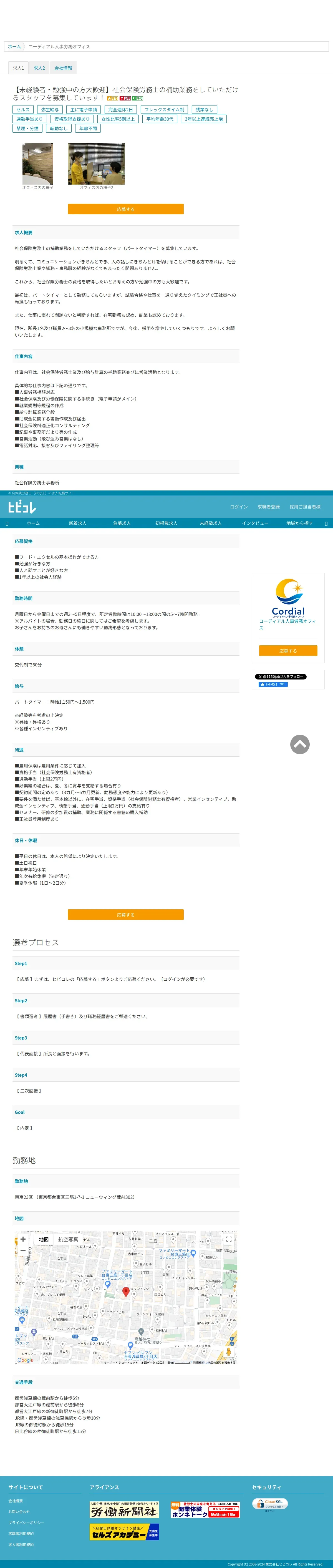333x1568 pixels.
Task: Click the 完全週休2日 tag
Action: (120, 110)
